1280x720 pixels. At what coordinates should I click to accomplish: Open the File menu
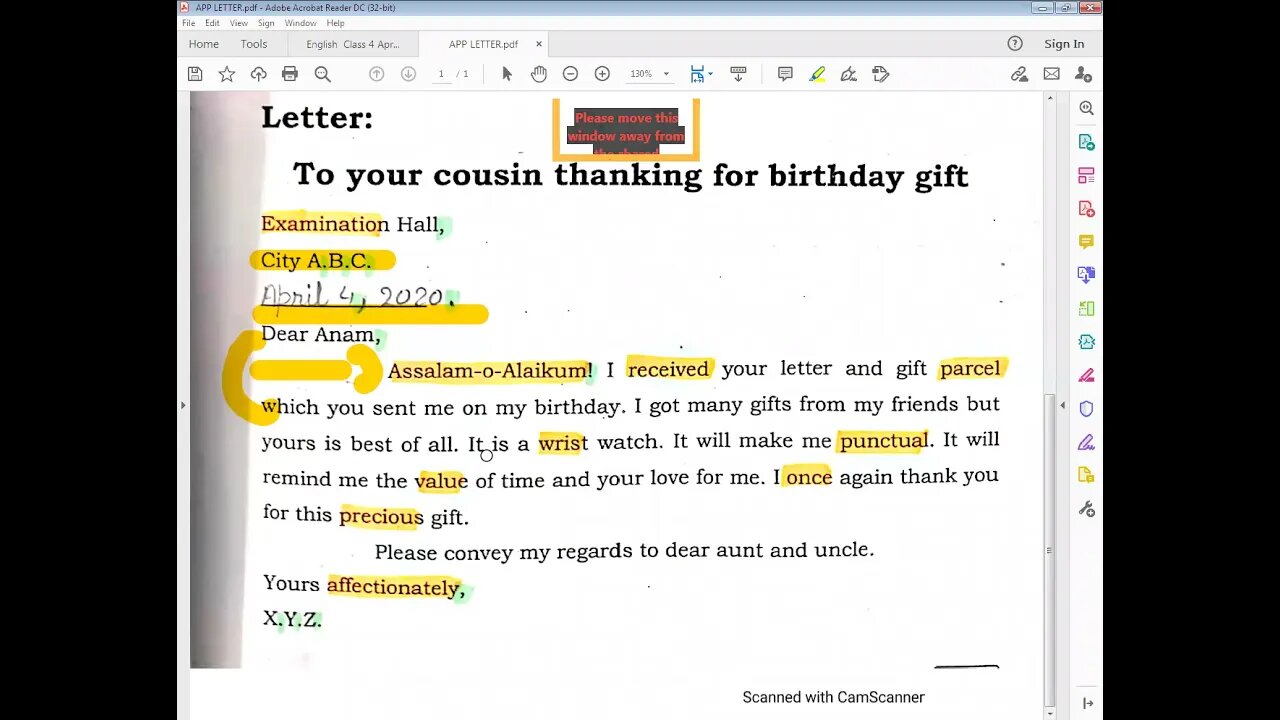coord(188,23)
